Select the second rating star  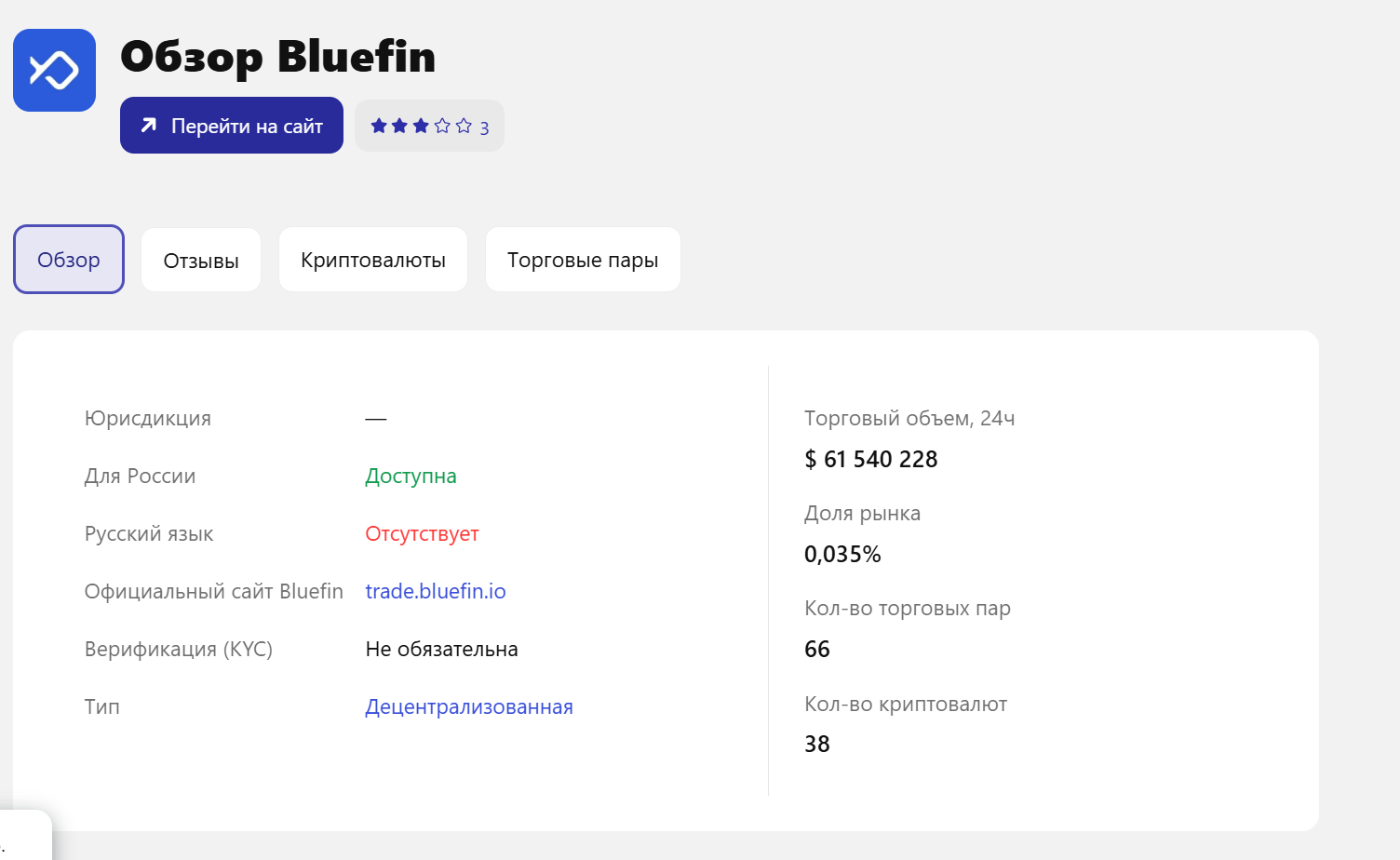pos(400,124)
